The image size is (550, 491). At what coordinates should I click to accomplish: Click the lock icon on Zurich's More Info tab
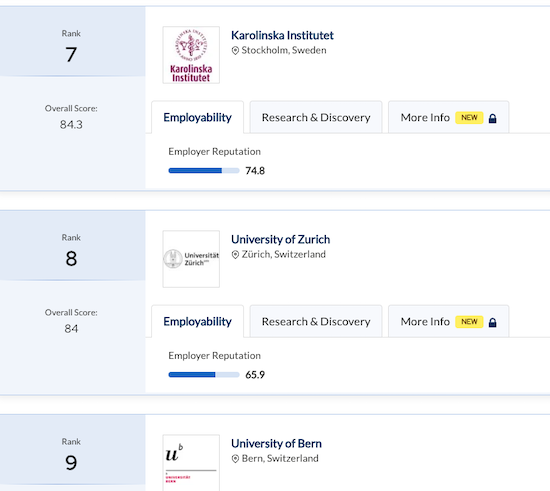tap(492, 322)
